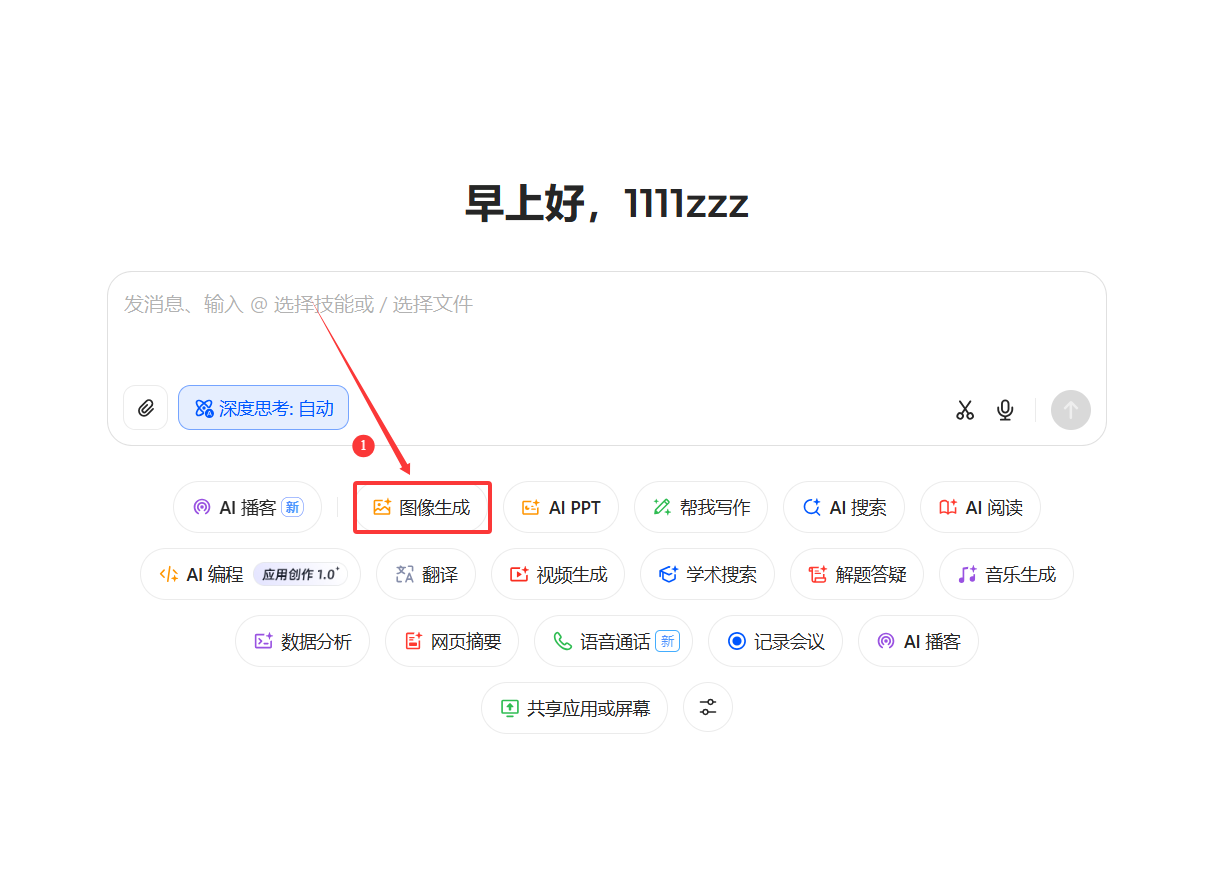Click the paperclip attachment icon

click(146, 408)
